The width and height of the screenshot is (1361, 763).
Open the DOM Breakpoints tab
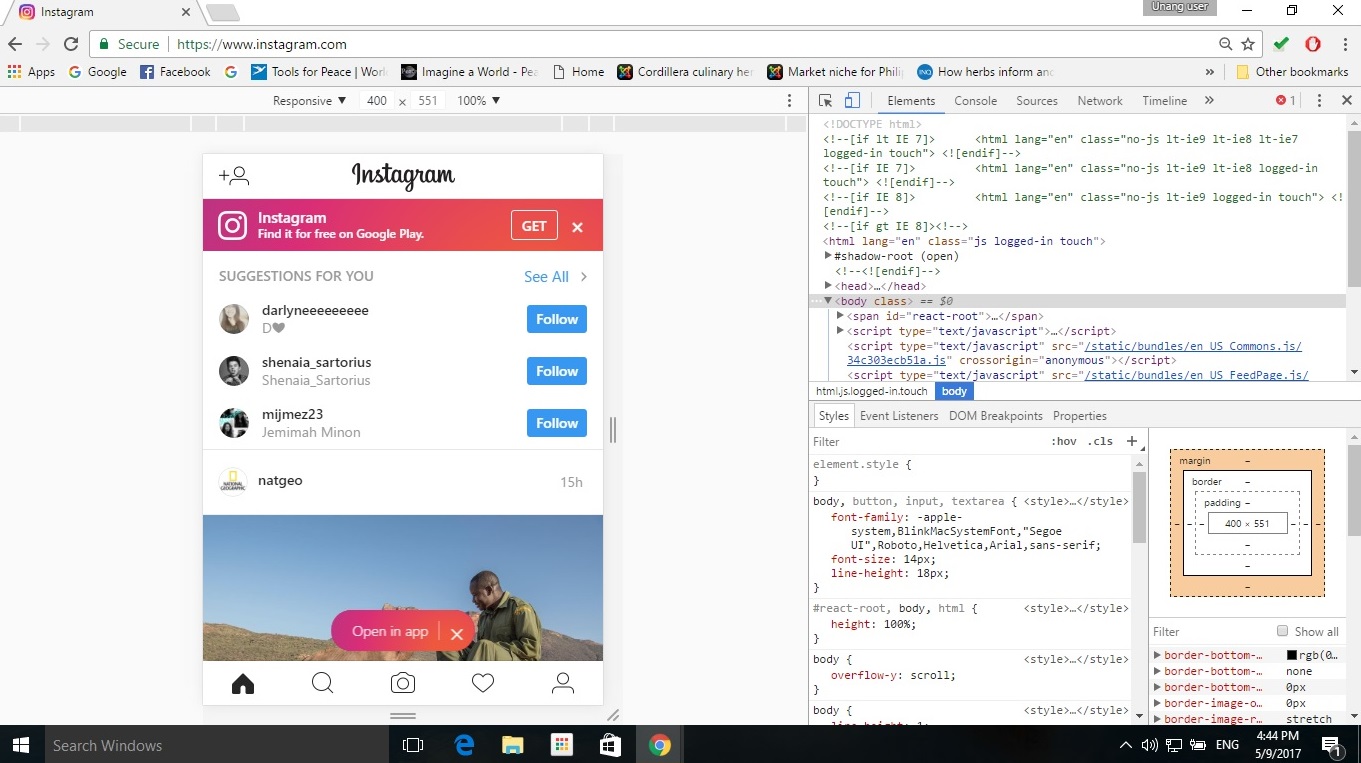point(996,416)
